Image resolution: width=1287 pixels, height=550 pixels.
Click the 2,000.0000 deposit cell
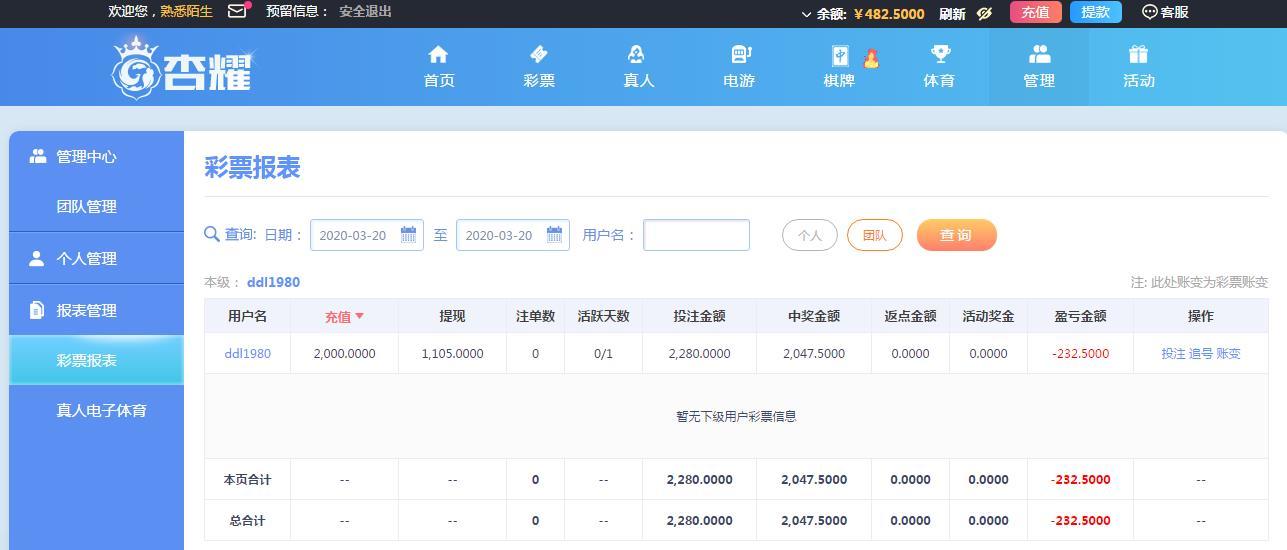point(344,353)
